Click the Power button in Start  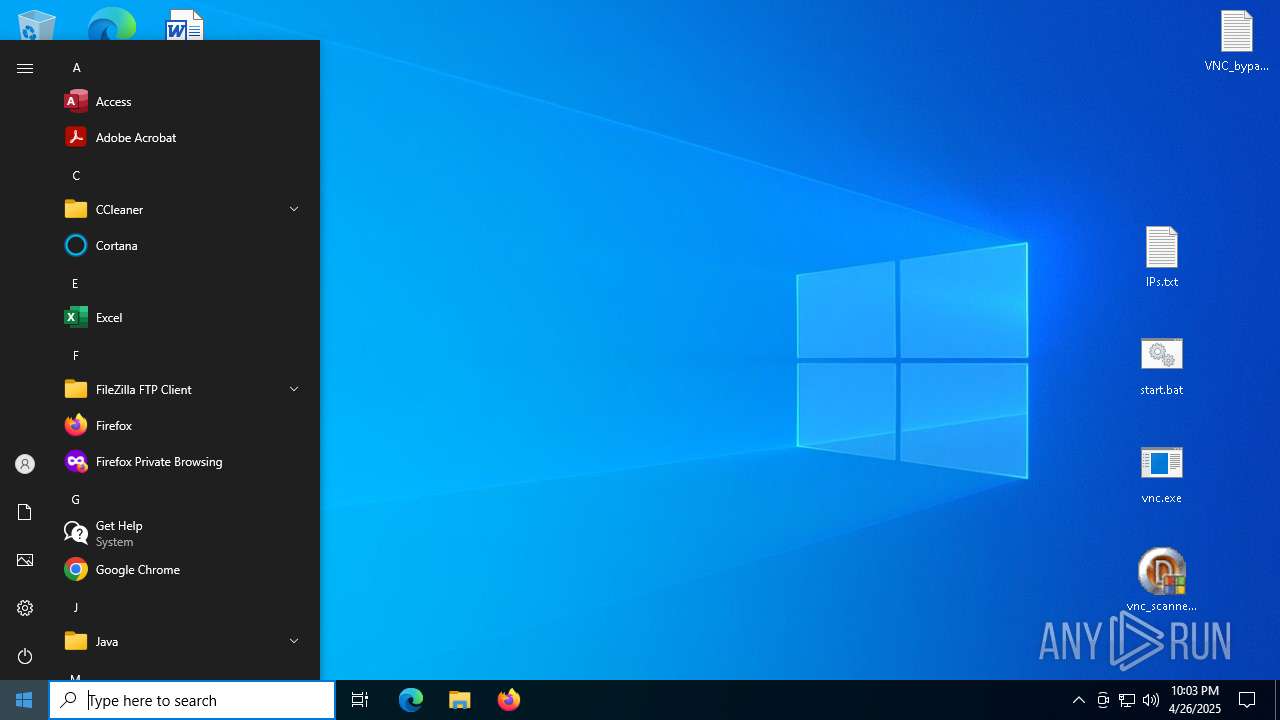click(x=25, y=656)
